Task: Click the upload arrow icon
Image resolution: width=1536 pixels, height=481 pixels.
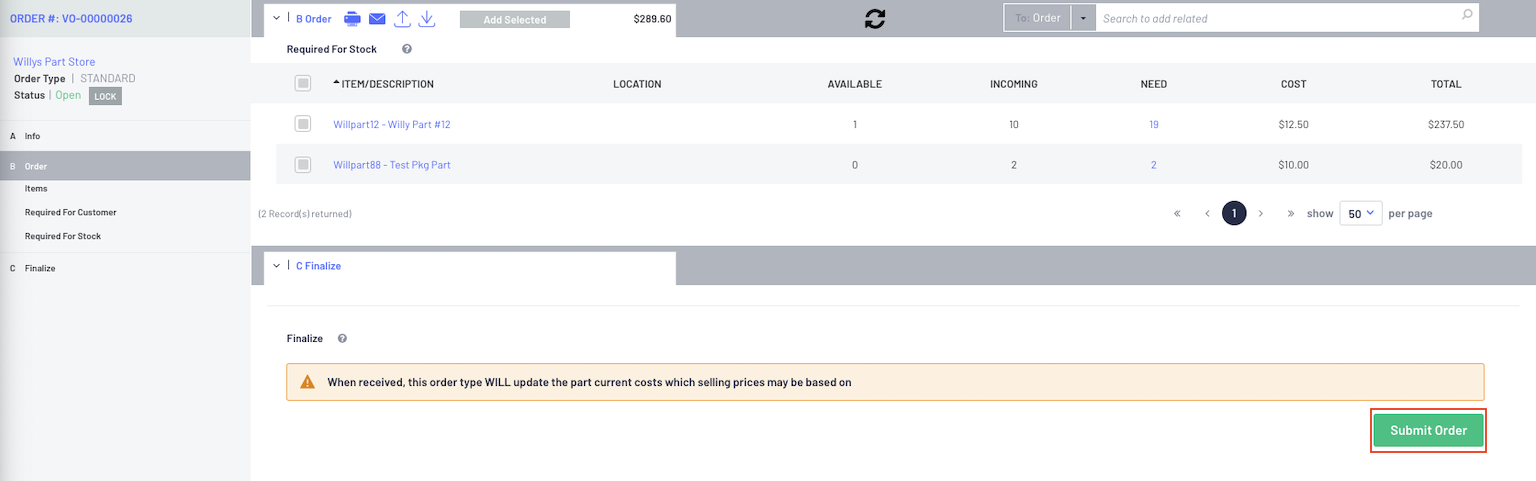Action: 402,19
